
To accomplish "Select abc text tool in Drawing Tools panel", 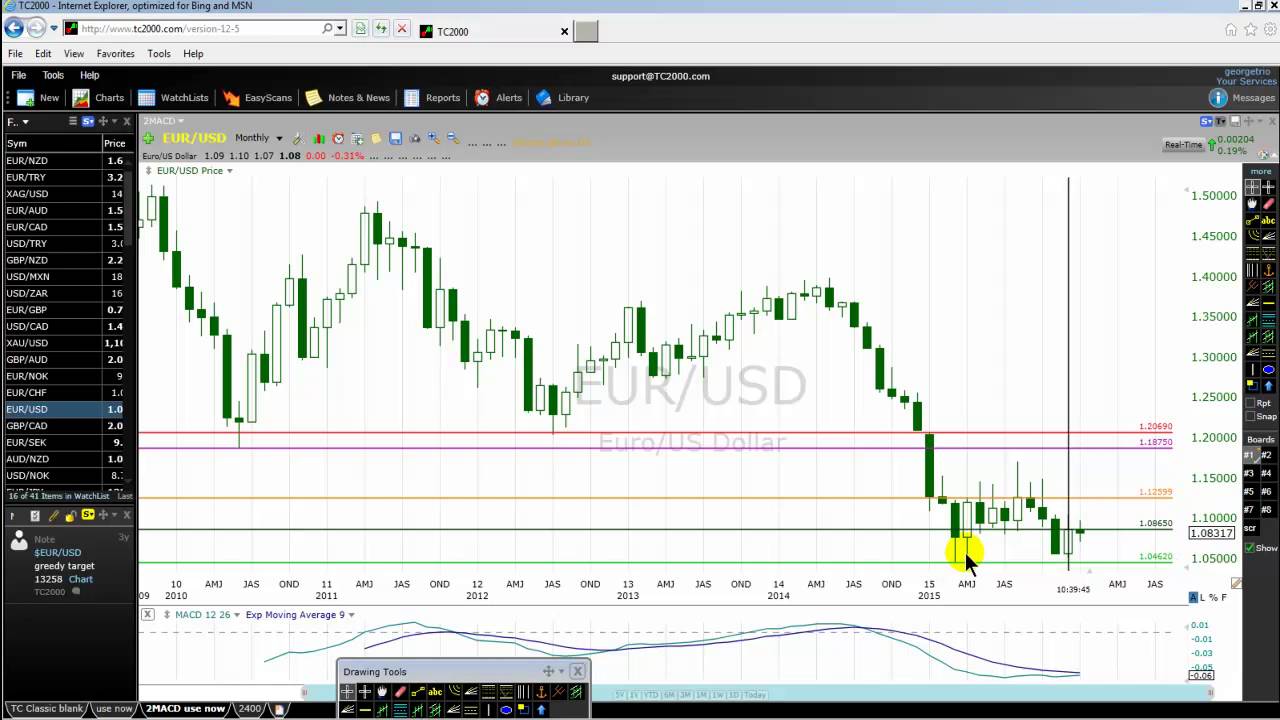I will click(435, 691).
